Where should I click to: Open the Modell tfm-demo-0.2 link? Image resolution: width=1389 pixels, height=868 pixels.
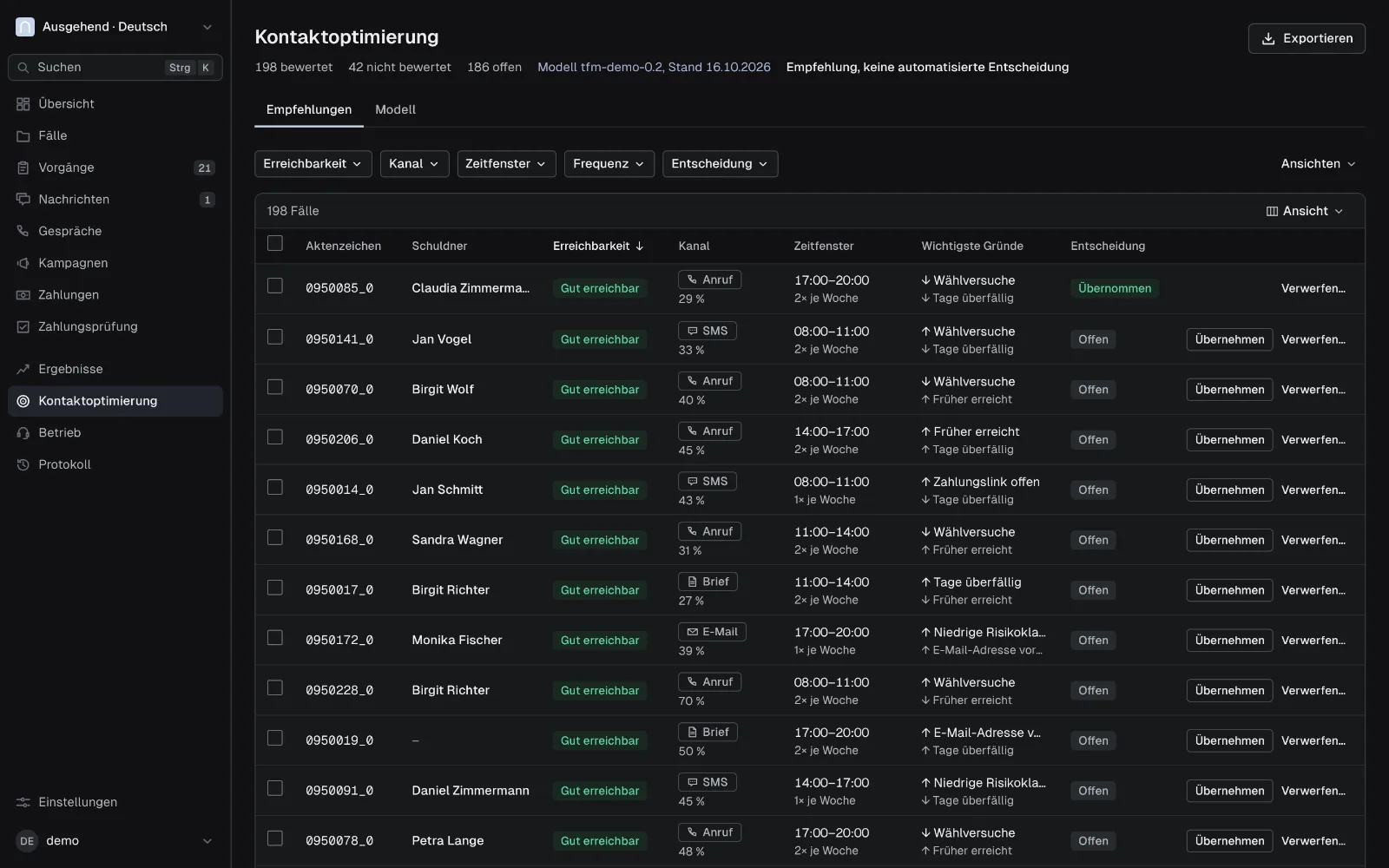click(x=654, y=68)
